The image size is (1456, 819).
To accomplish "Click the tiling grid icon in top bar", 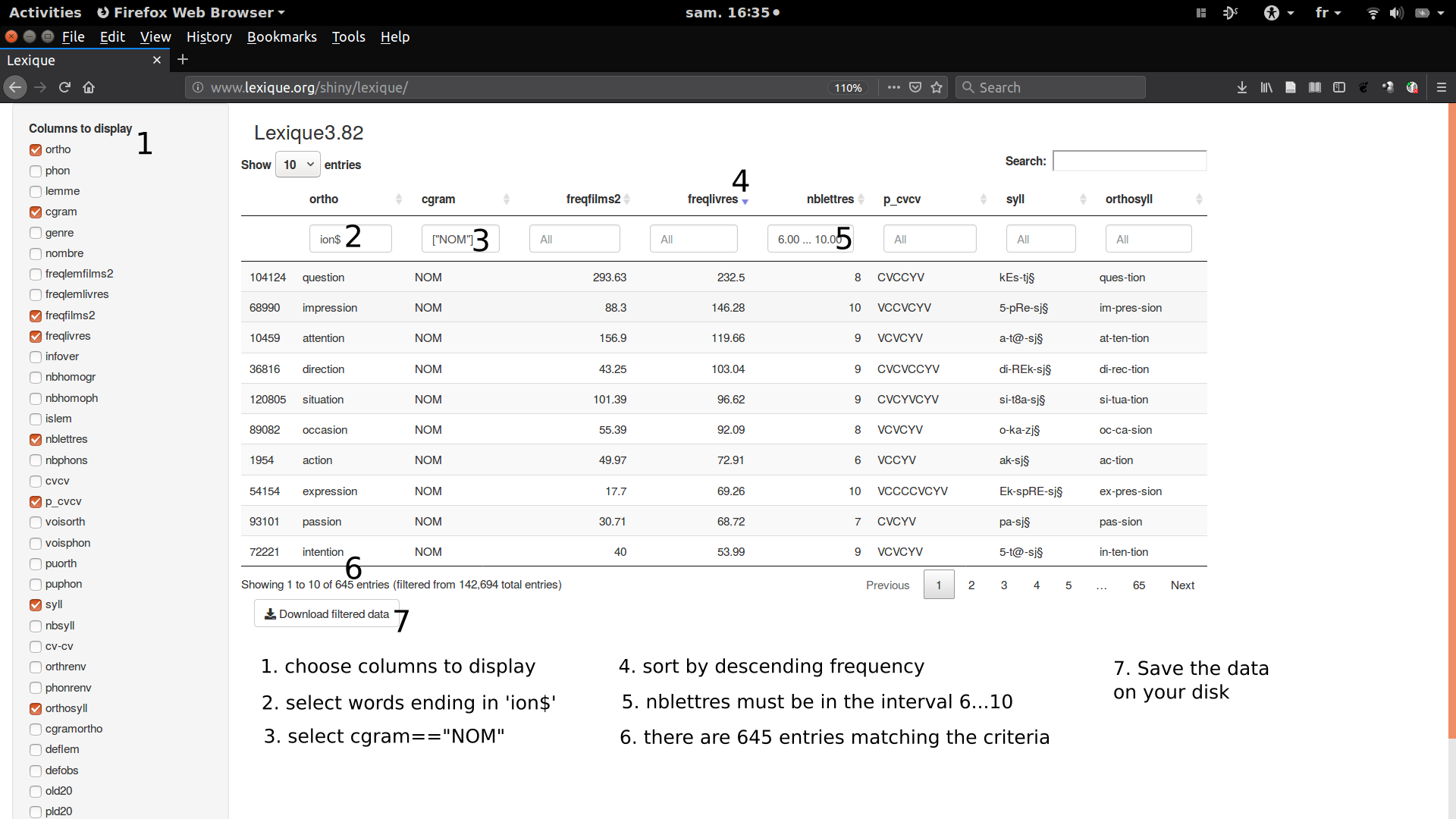I will [x=1201, y=13].
